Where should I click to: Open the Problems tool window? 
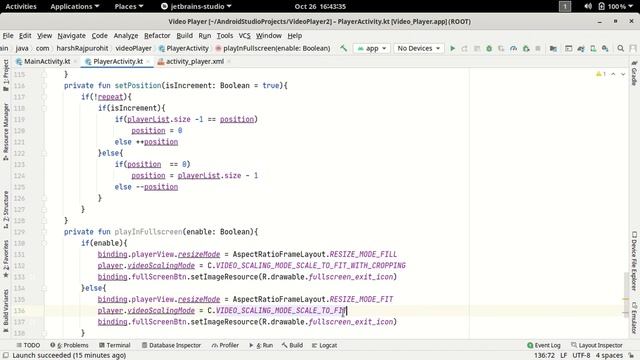pyautogui.click(x=69, y=345)
